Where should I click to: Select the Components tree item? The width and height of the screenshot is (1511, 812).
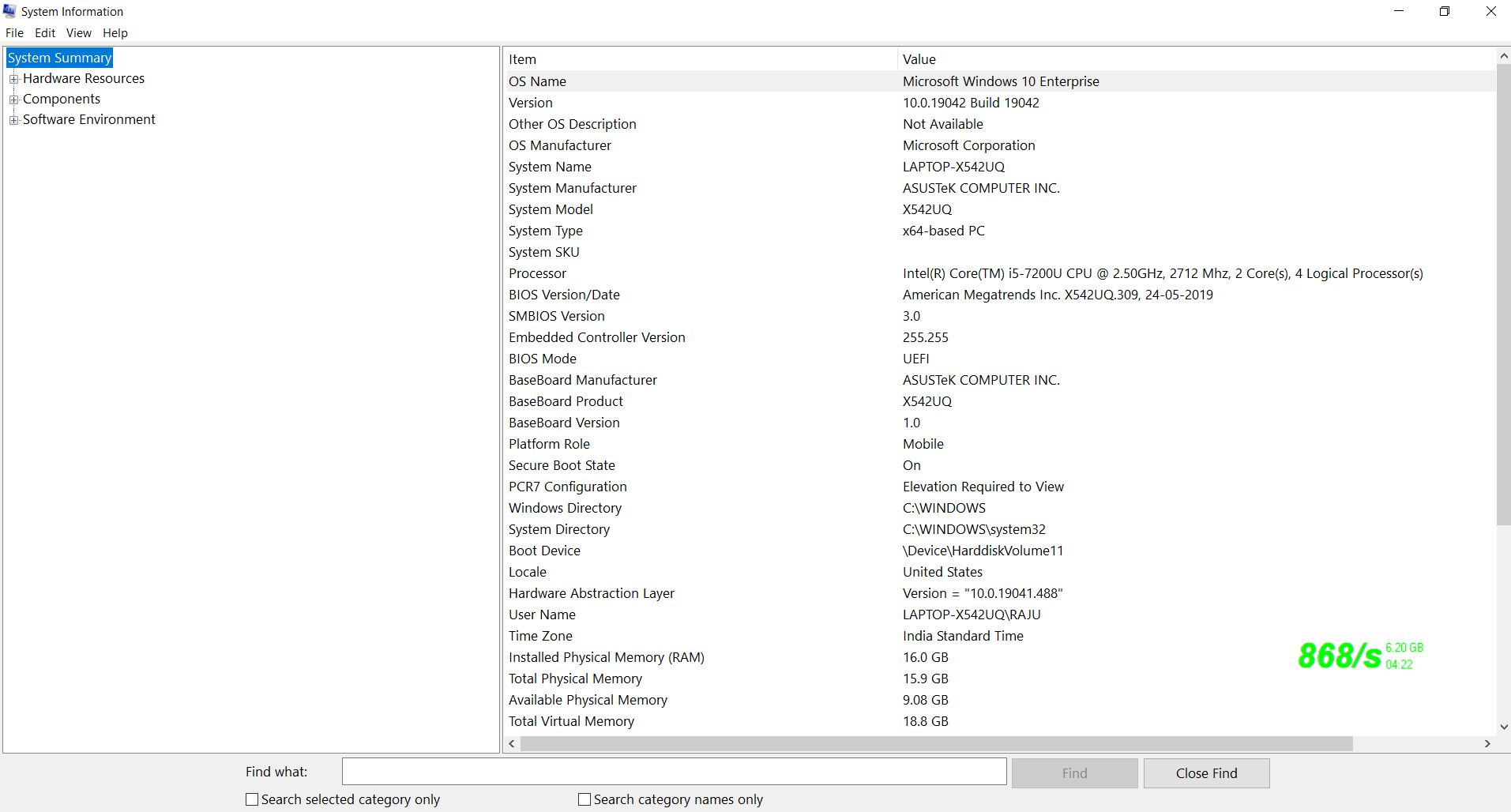[62, 99]
